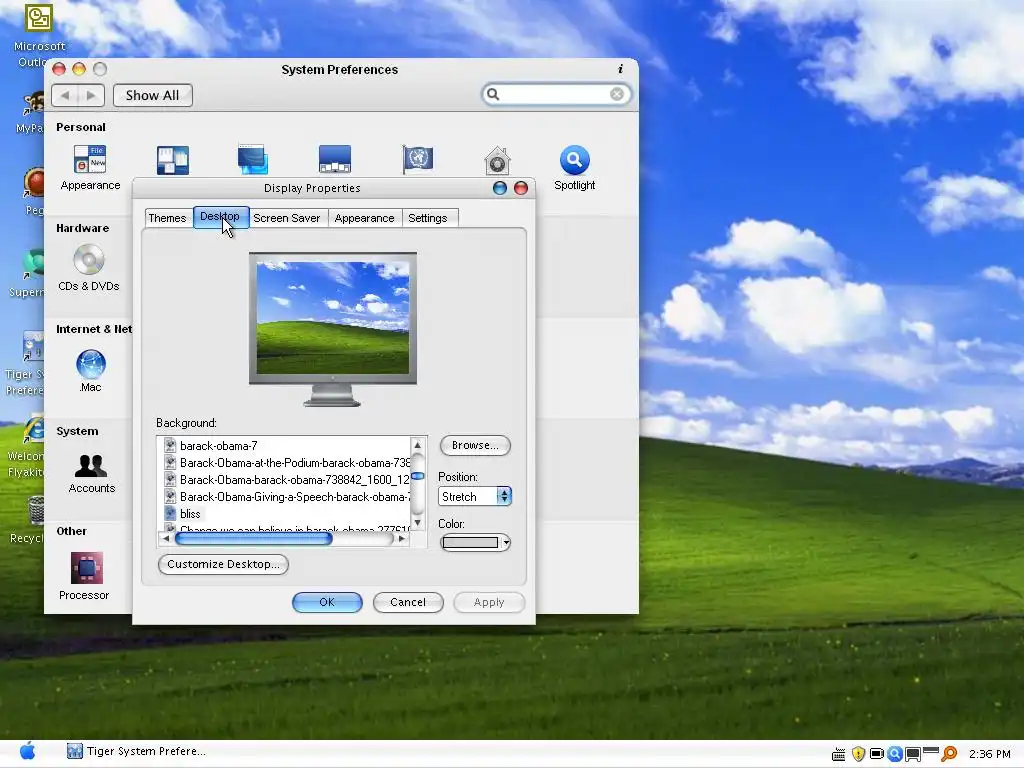The width and height of the screenshot is (1024, 768).
Task: Open the .Mac preference pane
Action: [x=90, y=370]
